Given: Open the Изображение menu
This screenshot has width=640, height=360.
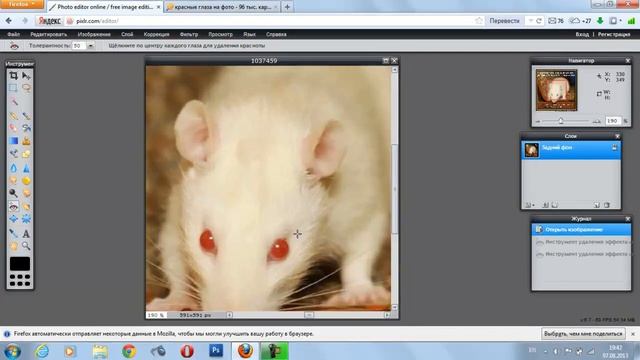Looking at the screenshot, I should click(x=94, y=34).
